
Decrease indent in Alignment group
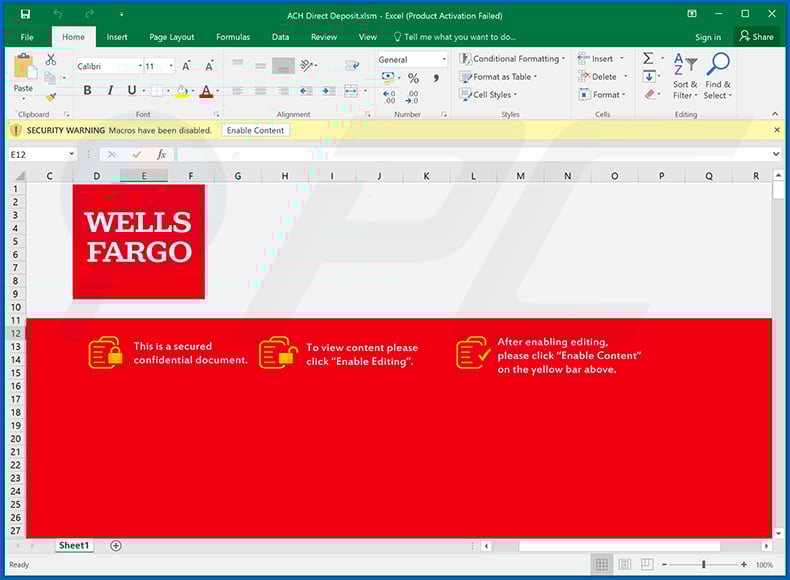(x=306, y=91)
